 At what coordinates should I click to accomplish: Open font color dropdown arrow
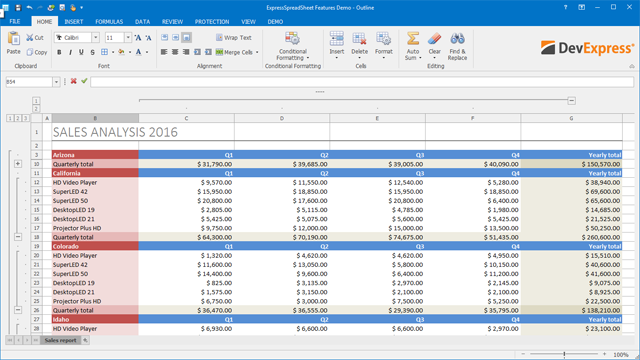coord(147,52)
